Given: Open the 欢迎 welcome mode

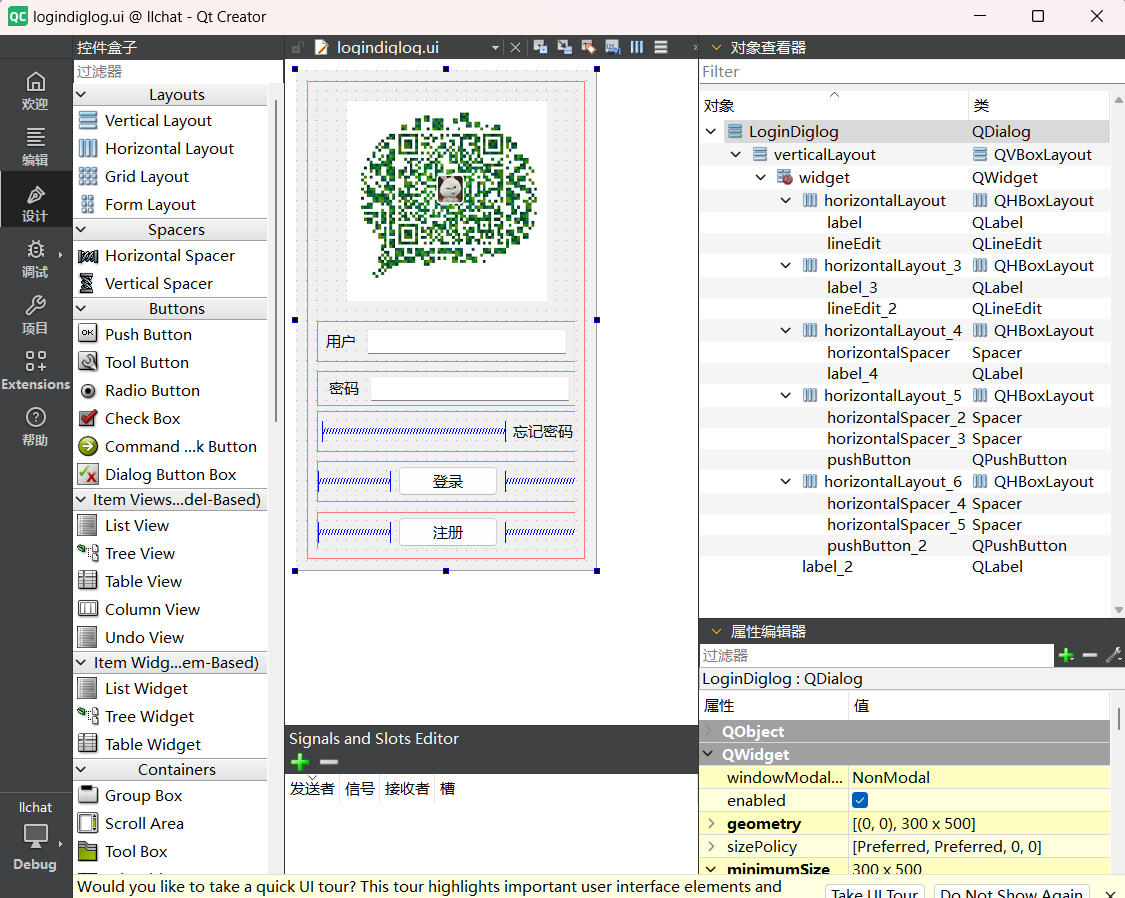Looking at the screenshot, I should pyautogui.click(x=35, y=91).
